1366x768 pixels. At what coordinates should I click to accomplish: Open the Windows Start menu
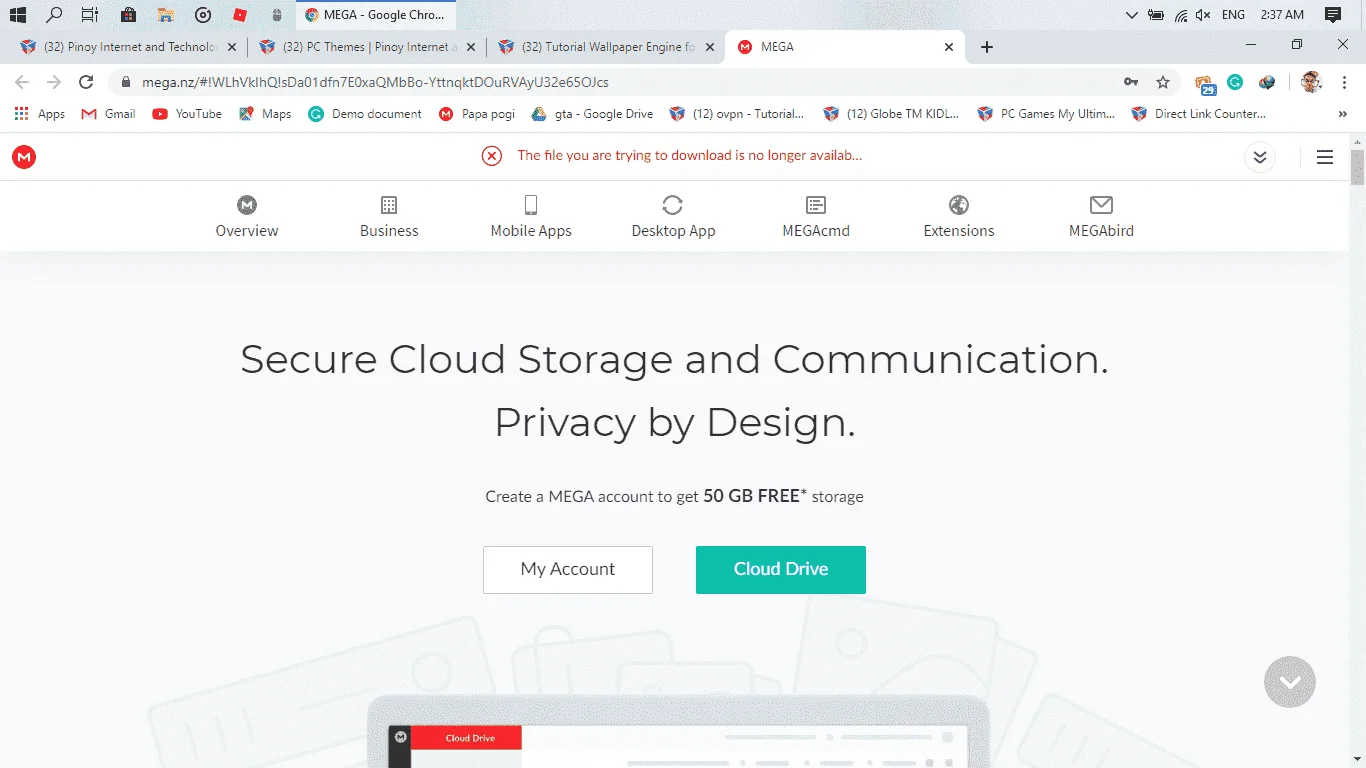tap(17, 15)
